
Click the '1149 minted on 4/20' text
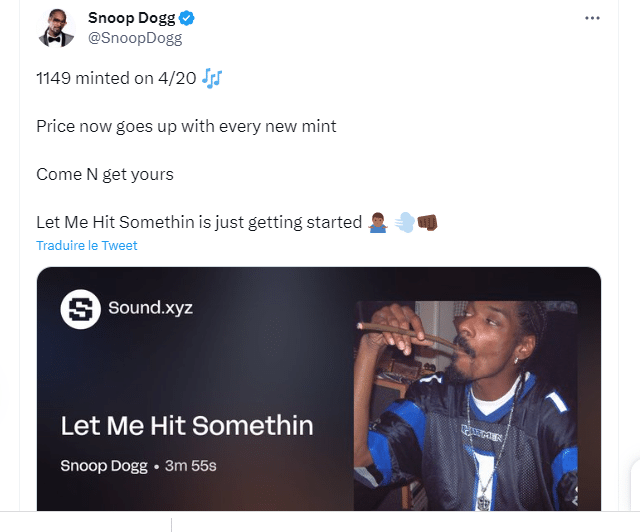(116, 78)
